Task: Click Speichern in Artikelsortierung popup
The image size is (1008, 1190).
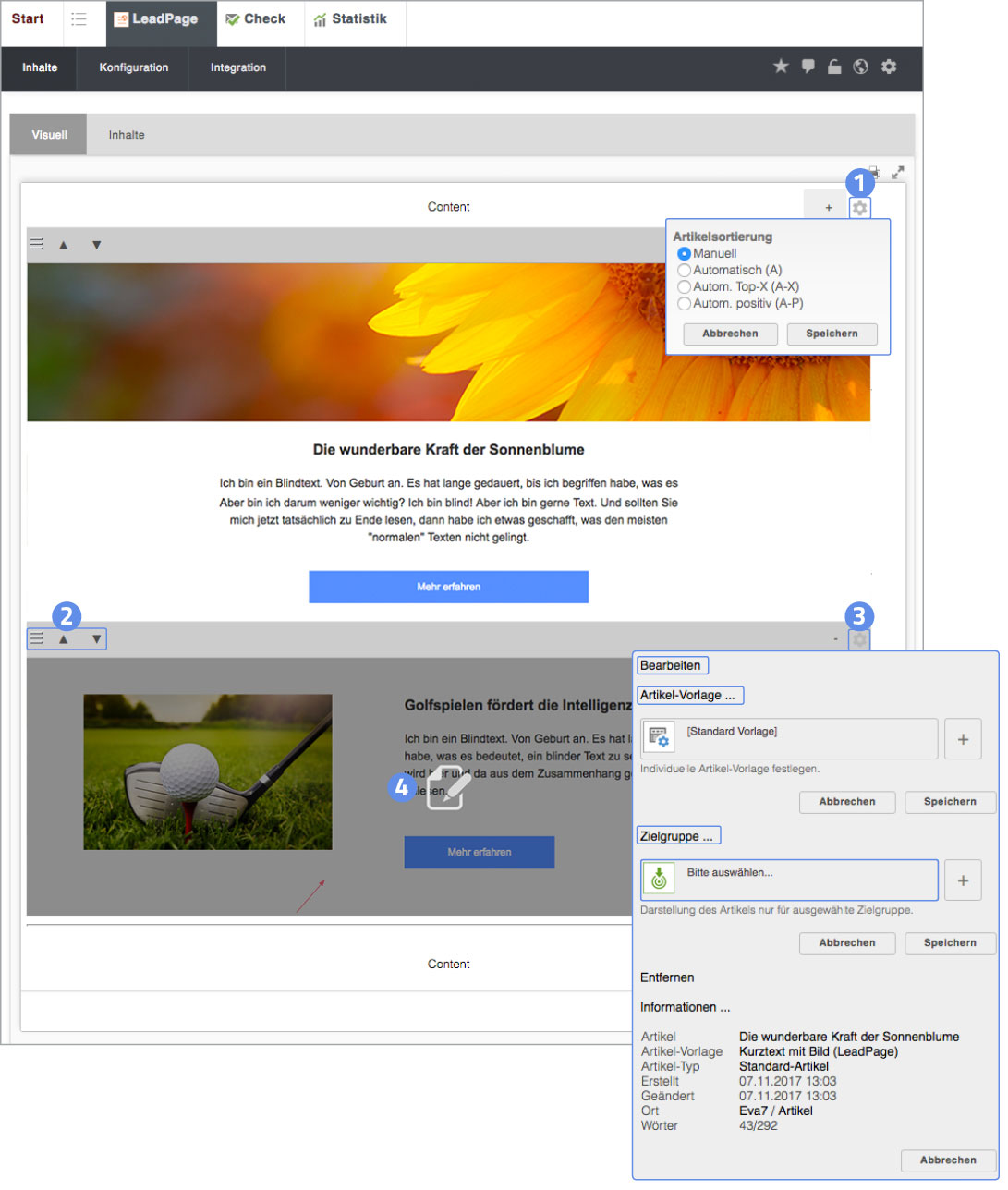Action: coord(832,334)
